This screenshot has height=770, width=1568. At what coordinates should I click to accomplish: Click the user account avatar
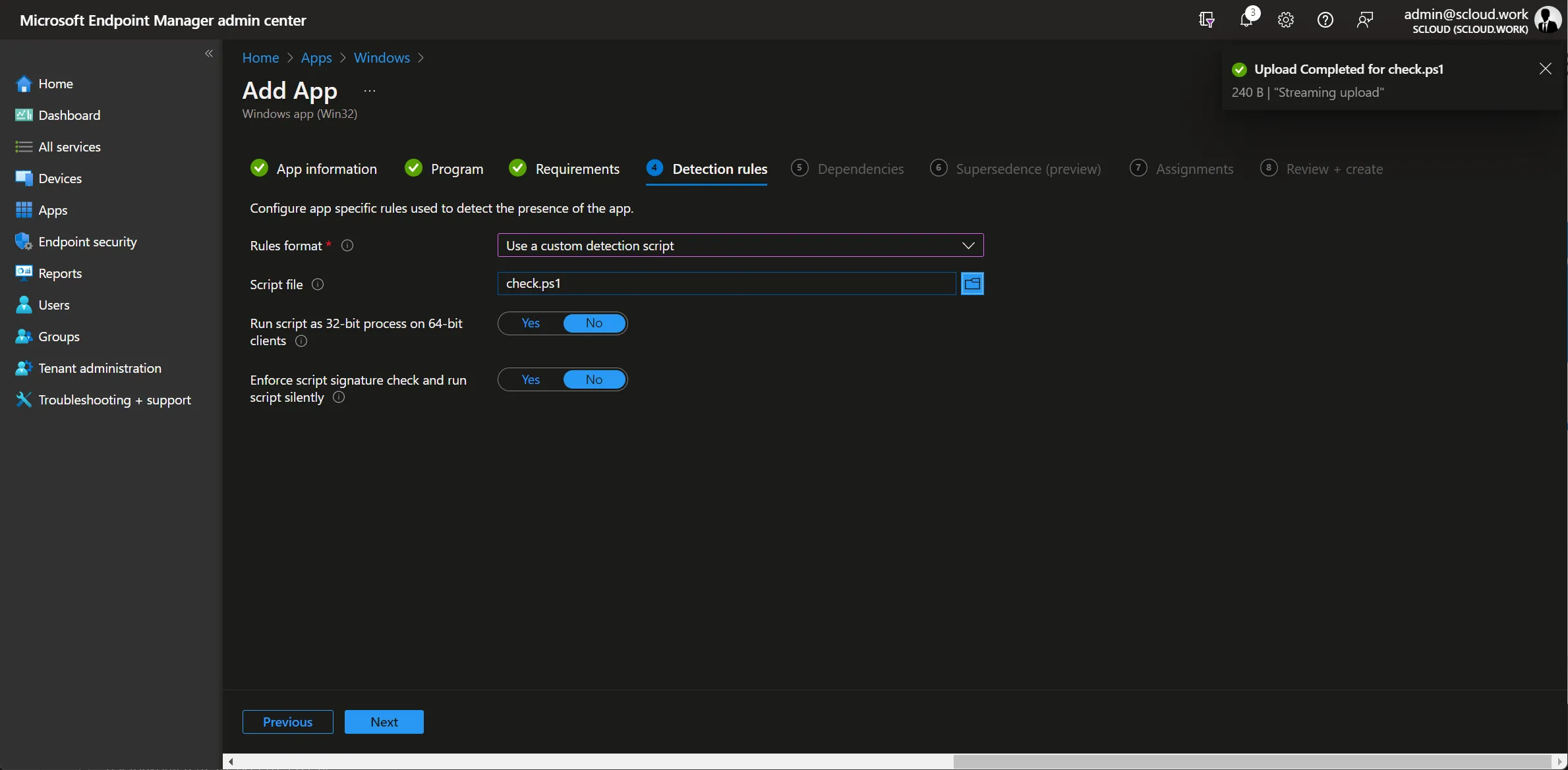(1547, 20)
